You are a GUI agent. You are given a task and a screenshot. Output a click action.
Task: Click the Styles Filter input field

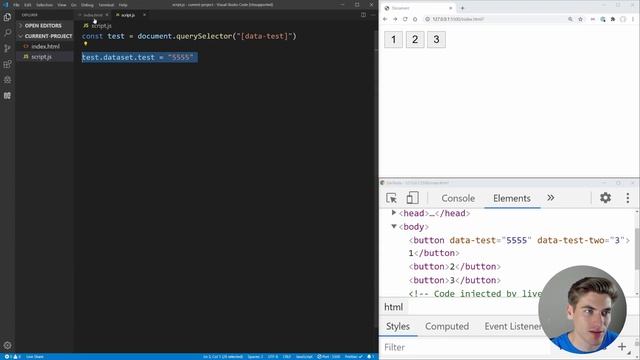pyautogui.click(x=465, y=347)
